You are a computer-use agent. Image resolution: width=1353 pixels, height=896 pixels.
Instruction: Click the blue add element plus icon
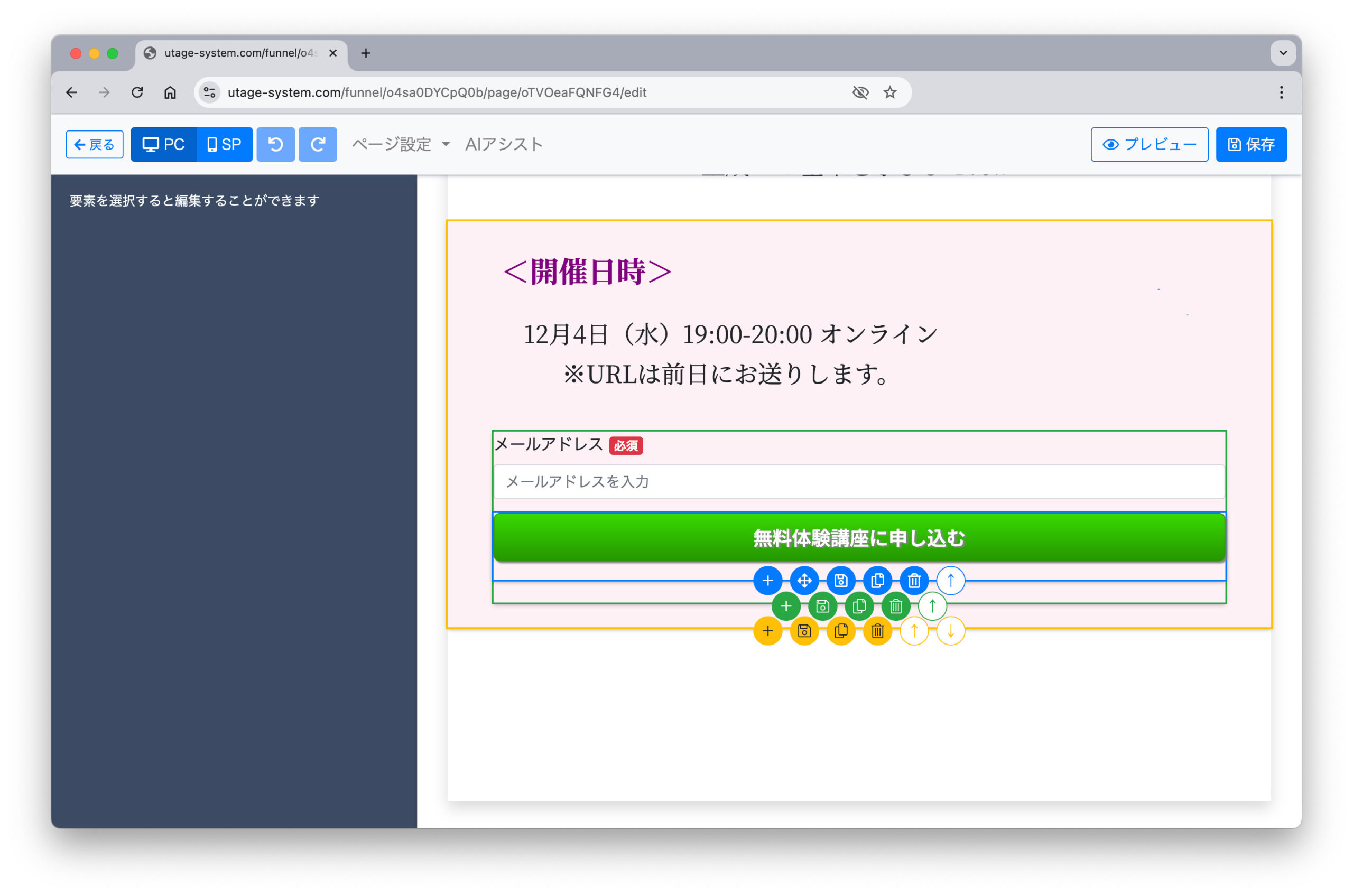point(768,581)
